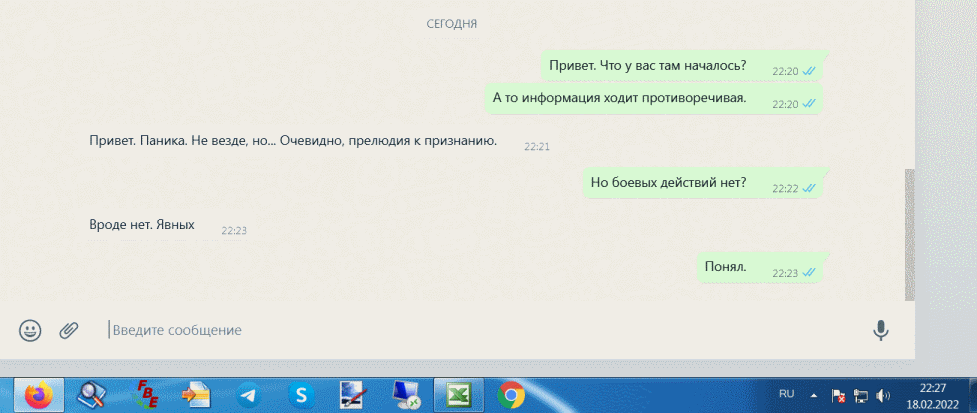Type in the 'Введите сообщение' message field

click(x=480, y=330)
